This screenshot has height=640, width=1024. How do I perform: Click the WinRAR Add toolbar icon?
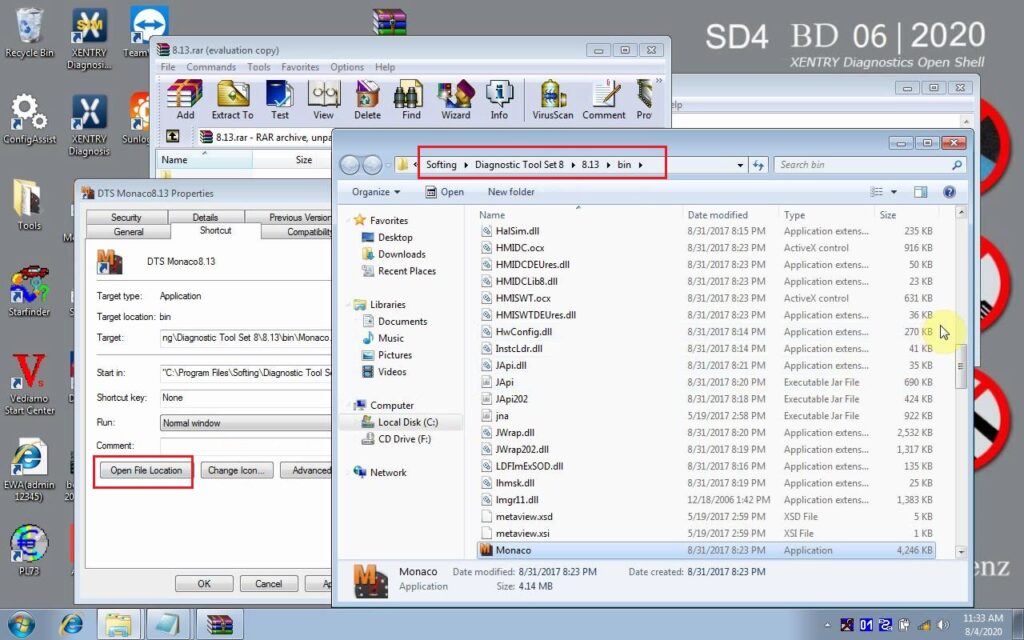tap(185, 100)
